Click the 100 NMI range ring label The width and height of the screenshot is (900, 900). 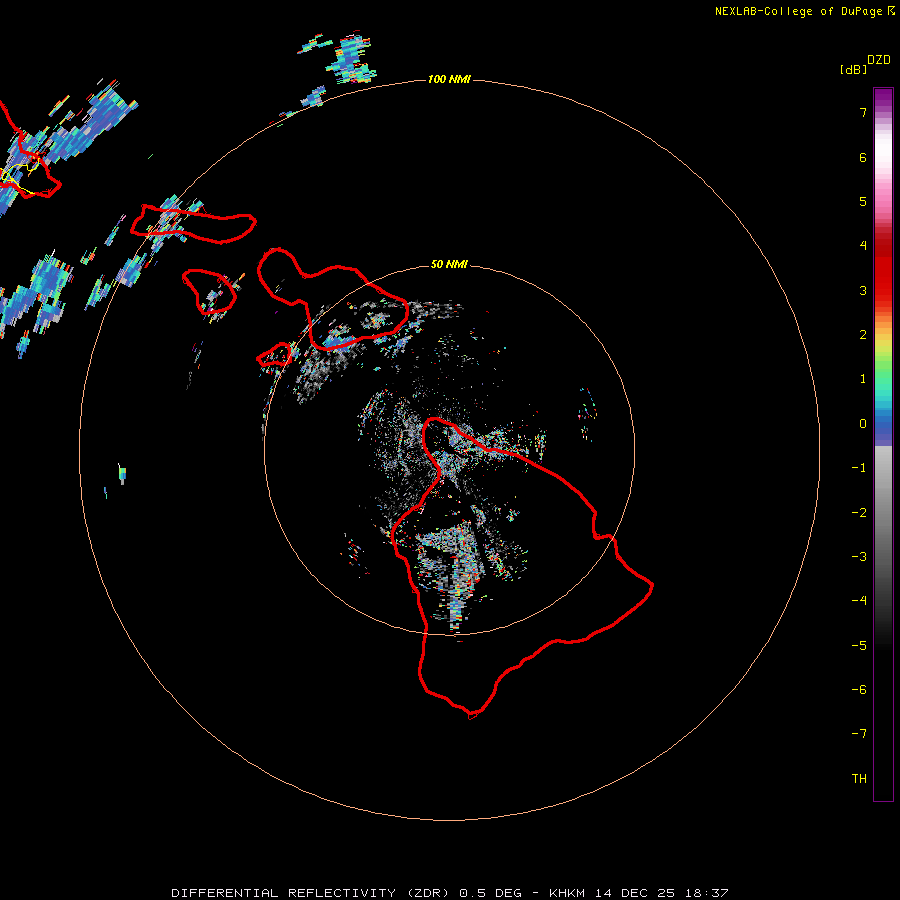[x=449, y=79]
